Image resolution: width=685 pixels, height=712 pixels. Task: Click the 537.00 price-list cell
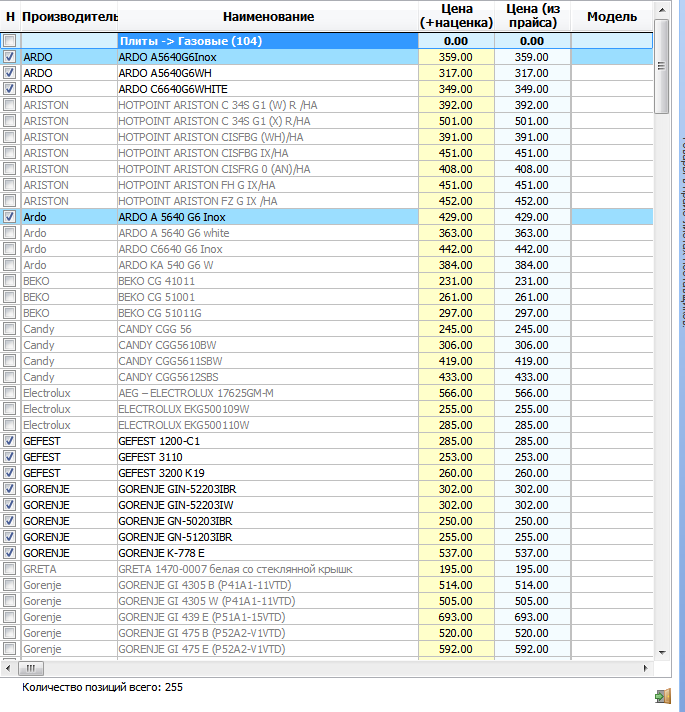click(532, 553)
